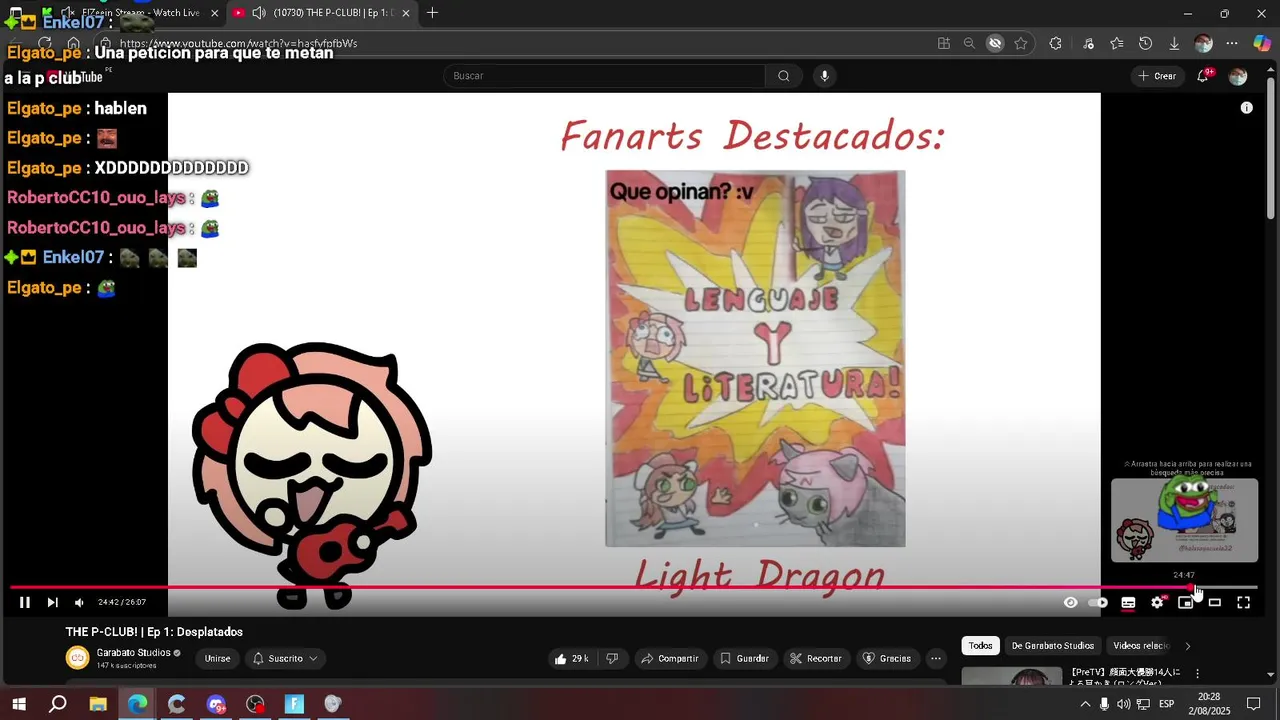This screenshot has height=720, width=1280.
Task: Mute the P-CLUB tab via speaker icon
Action: (259, 13)
